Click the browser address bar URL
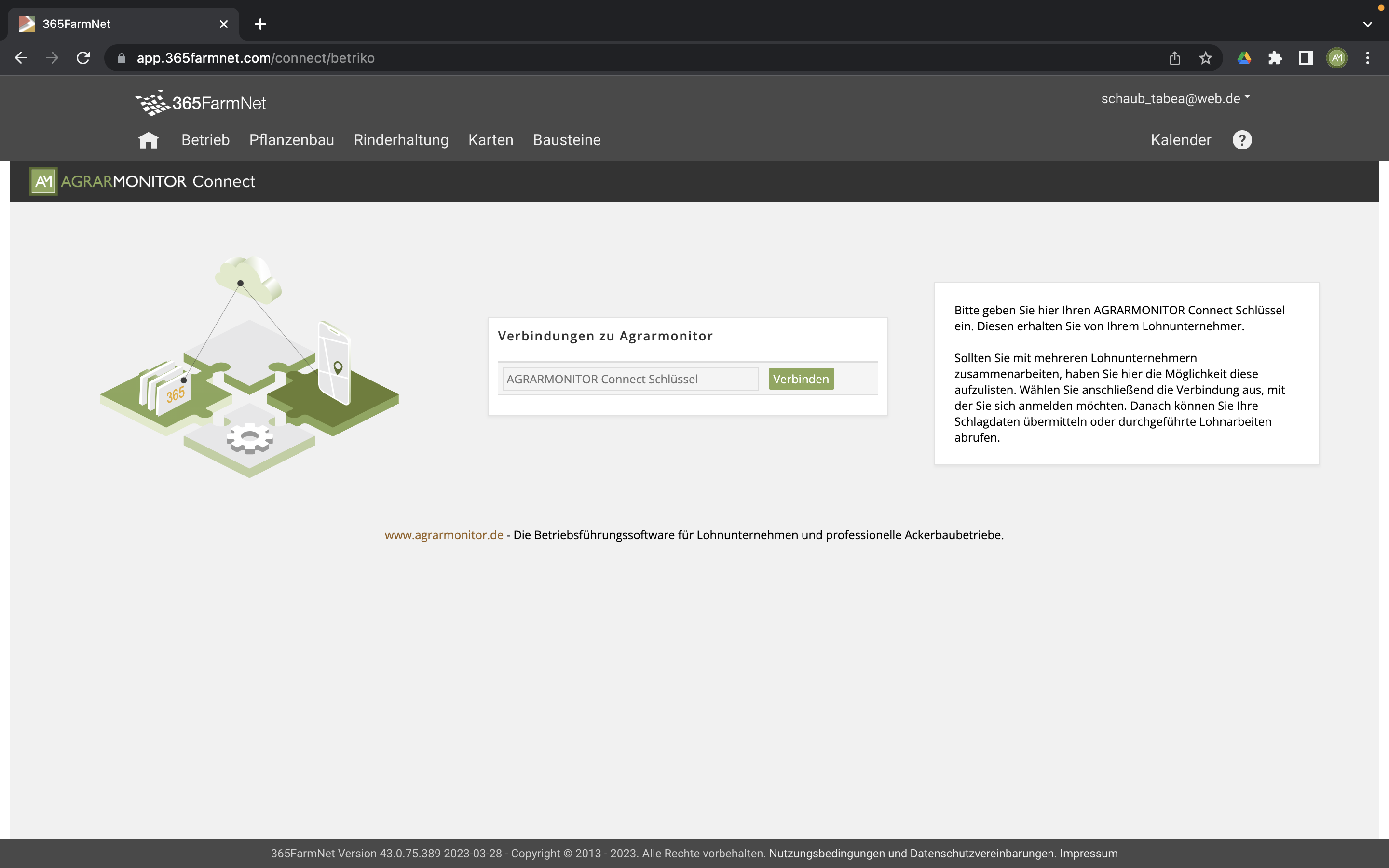Image resolution: width=1389 pixels, height=868 pixels. [256, 58]
